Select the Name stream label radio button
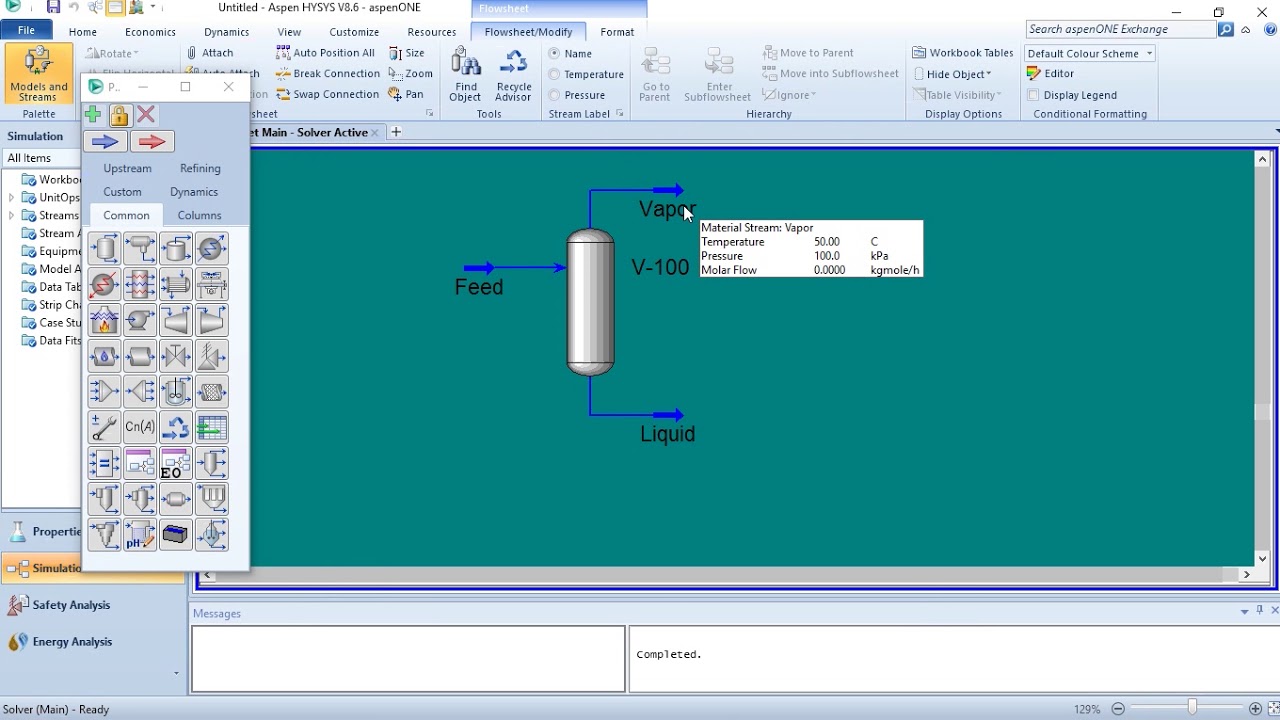The height and width of the screenshot is (720, 1280). tap(554, 53)
